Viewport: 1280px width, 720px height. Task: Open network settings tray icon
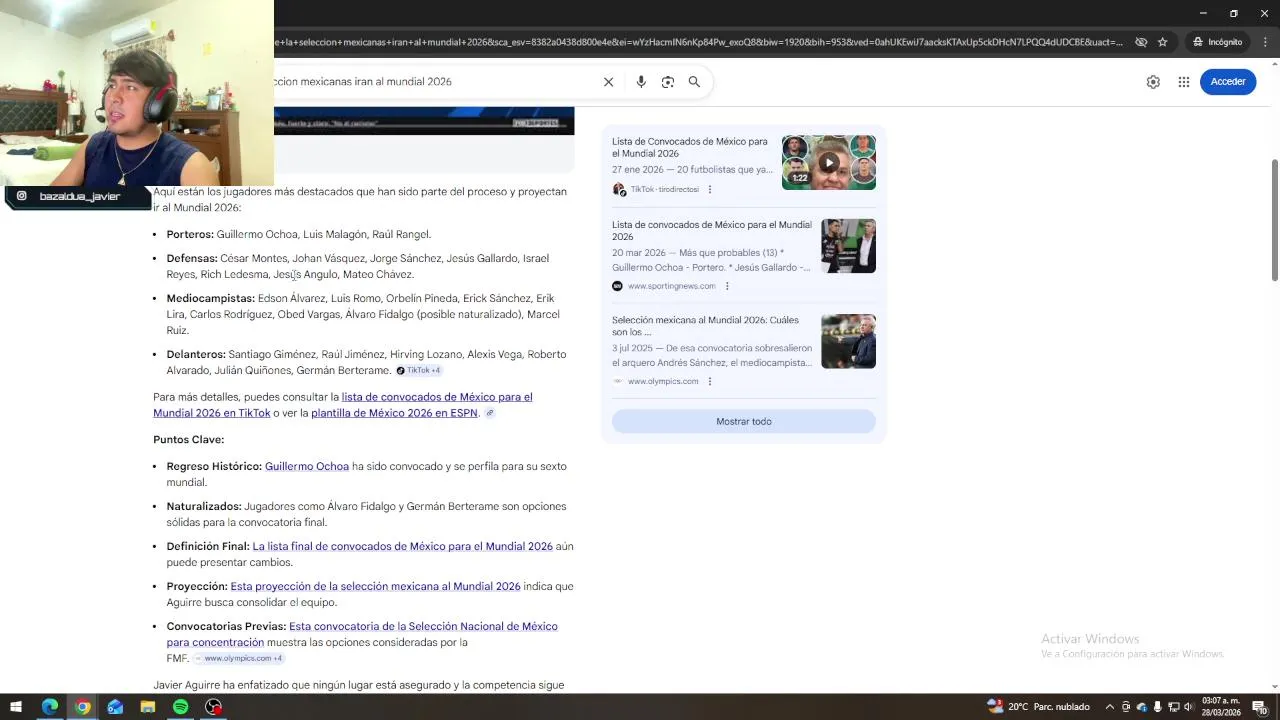[x=1173, y=707]
